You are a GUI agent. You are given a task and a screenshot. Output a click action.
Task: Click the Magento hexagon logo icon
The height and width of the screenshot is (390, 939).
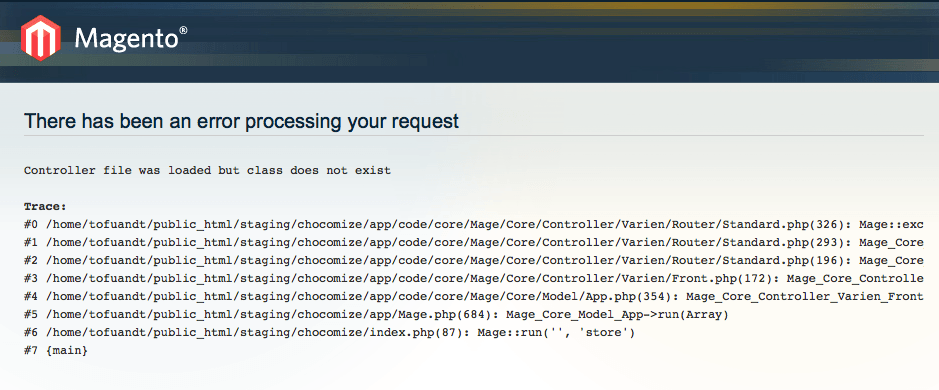pyautogui.click(x=41, y=38)
